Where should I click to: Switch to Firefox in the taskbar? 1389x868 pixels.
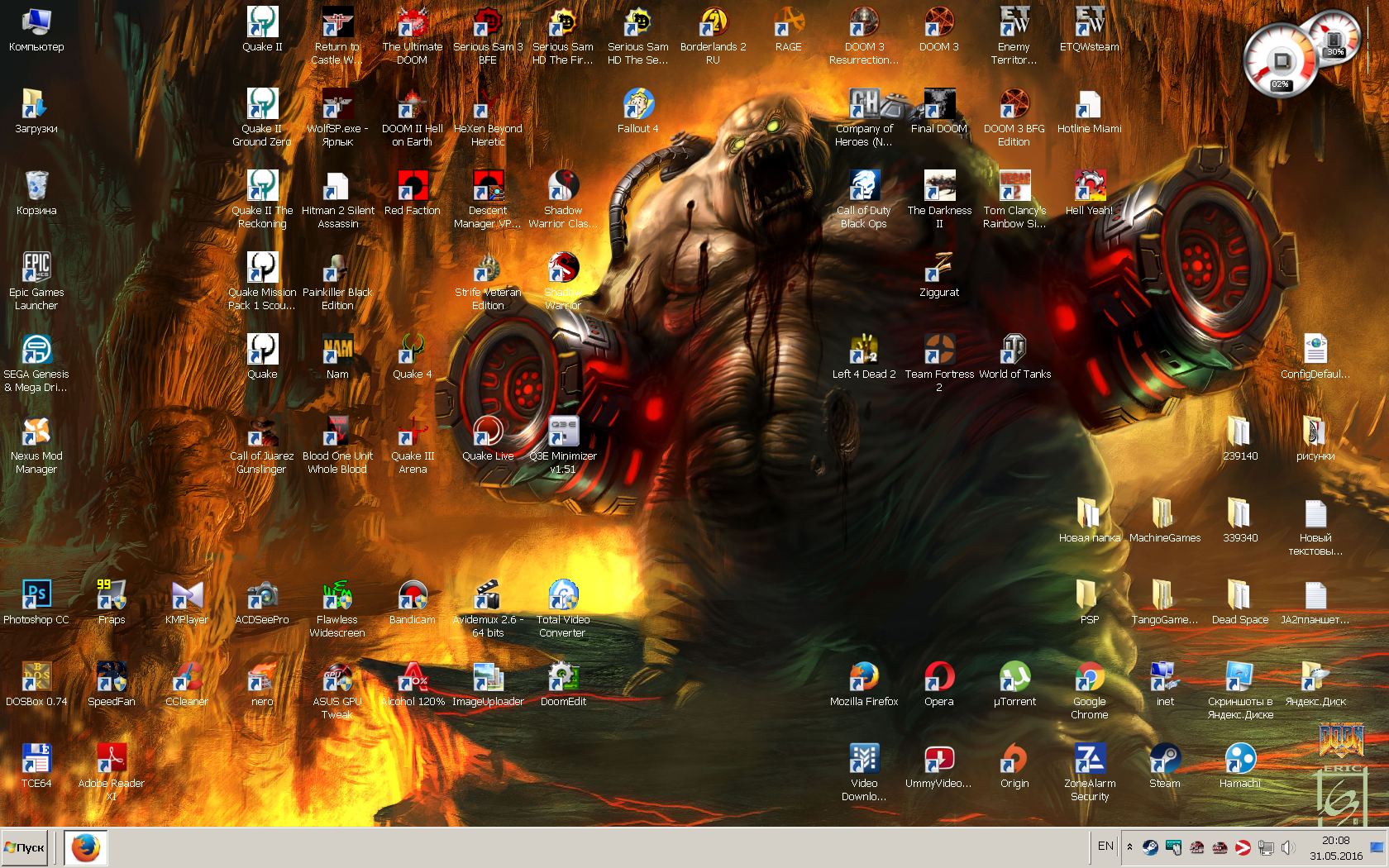tap(85, 848)
